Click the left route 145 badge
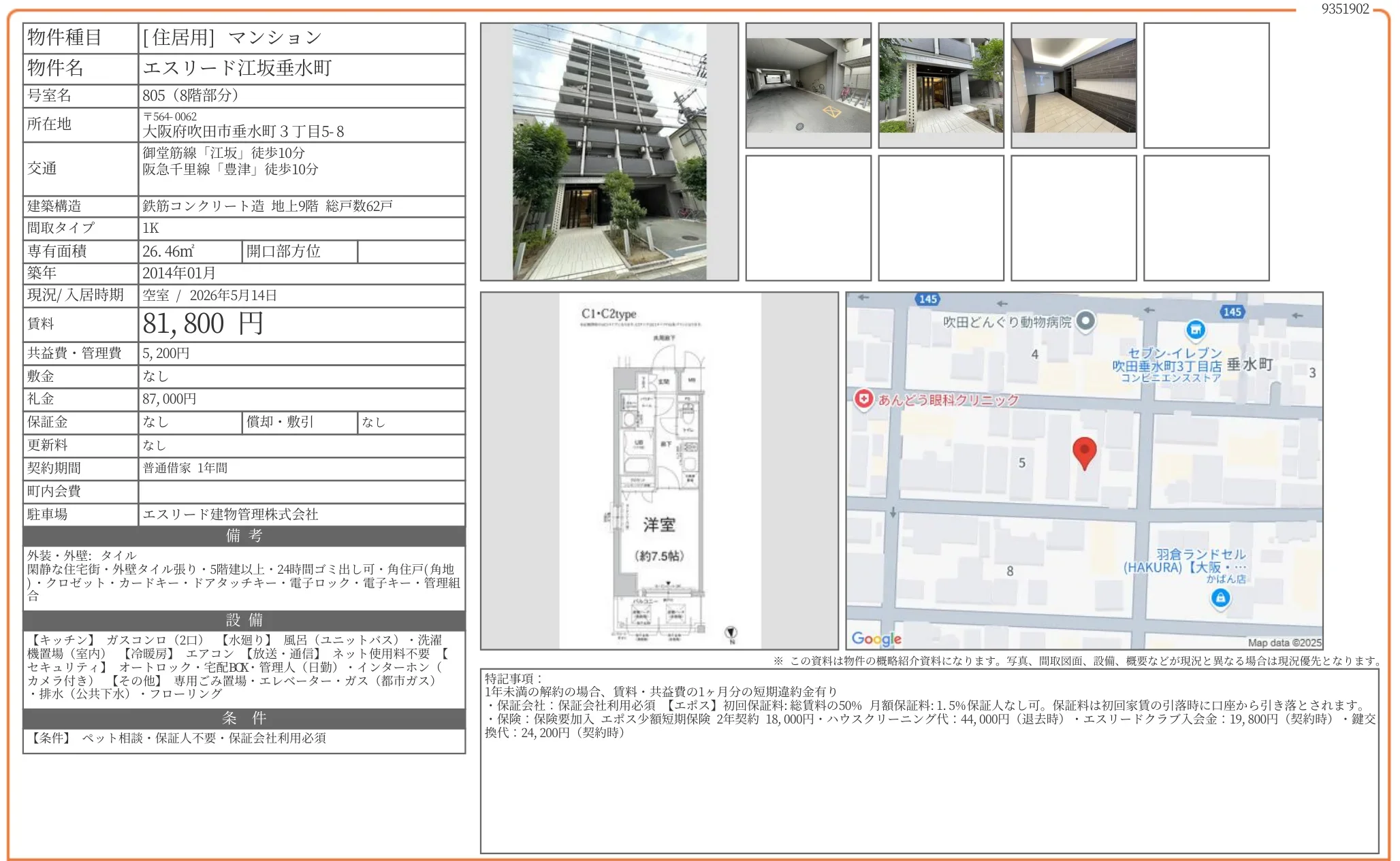This screenshot has height=861, width=1400. 927,299
